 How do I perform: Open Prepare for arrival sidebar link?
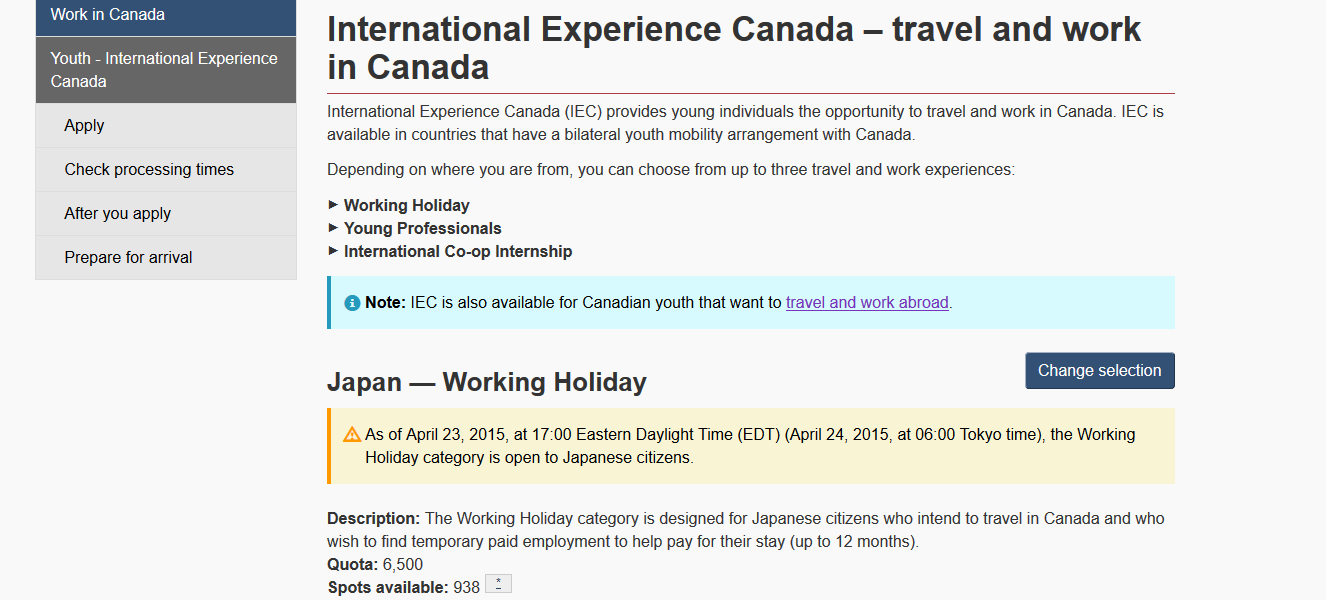(x=166, y=258)
